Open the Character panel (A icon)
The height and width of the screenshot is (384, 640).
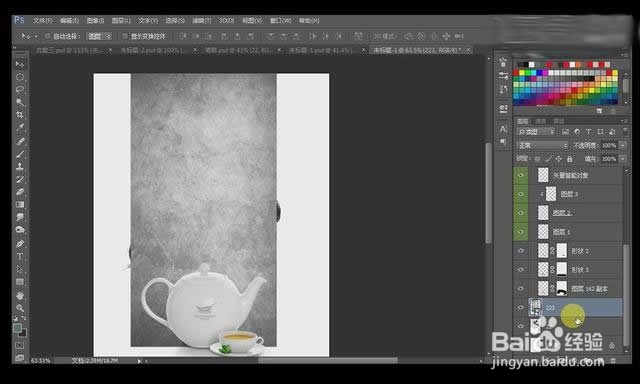coord(503,129)
